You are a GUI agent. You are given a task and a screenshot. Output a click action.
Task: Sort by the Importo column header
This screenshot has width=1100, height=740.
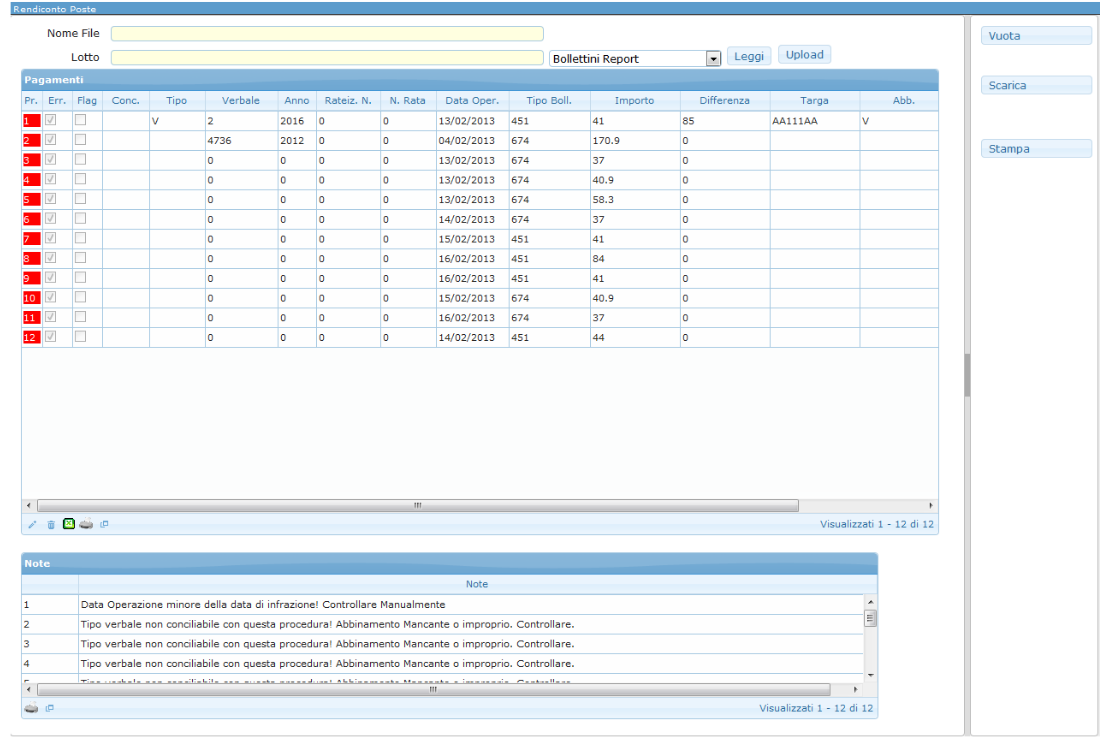pos(634,101)
